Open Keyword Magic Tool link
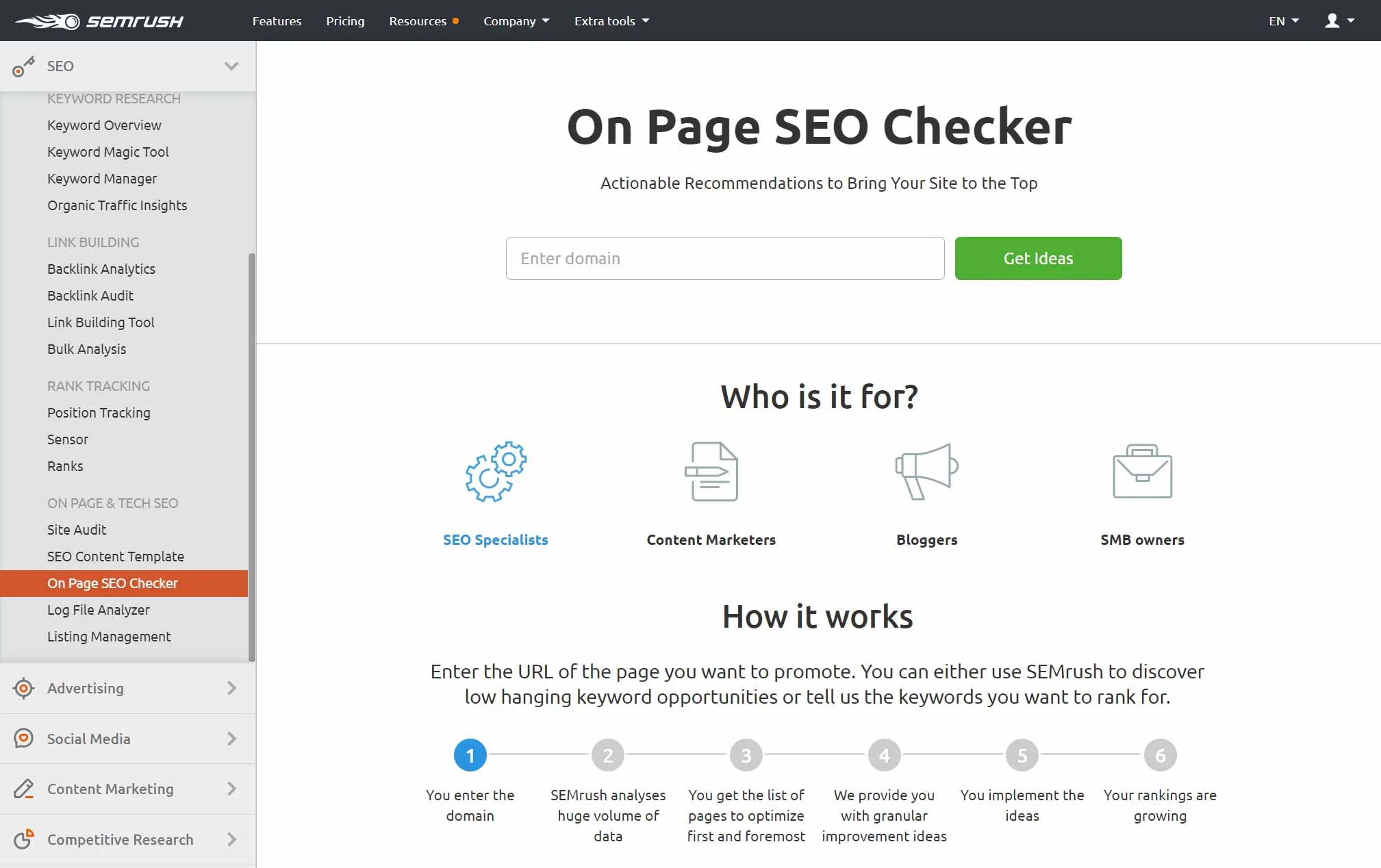This screenshot has width=1381, height=868. pyautogui.click(x=107, y=152)
